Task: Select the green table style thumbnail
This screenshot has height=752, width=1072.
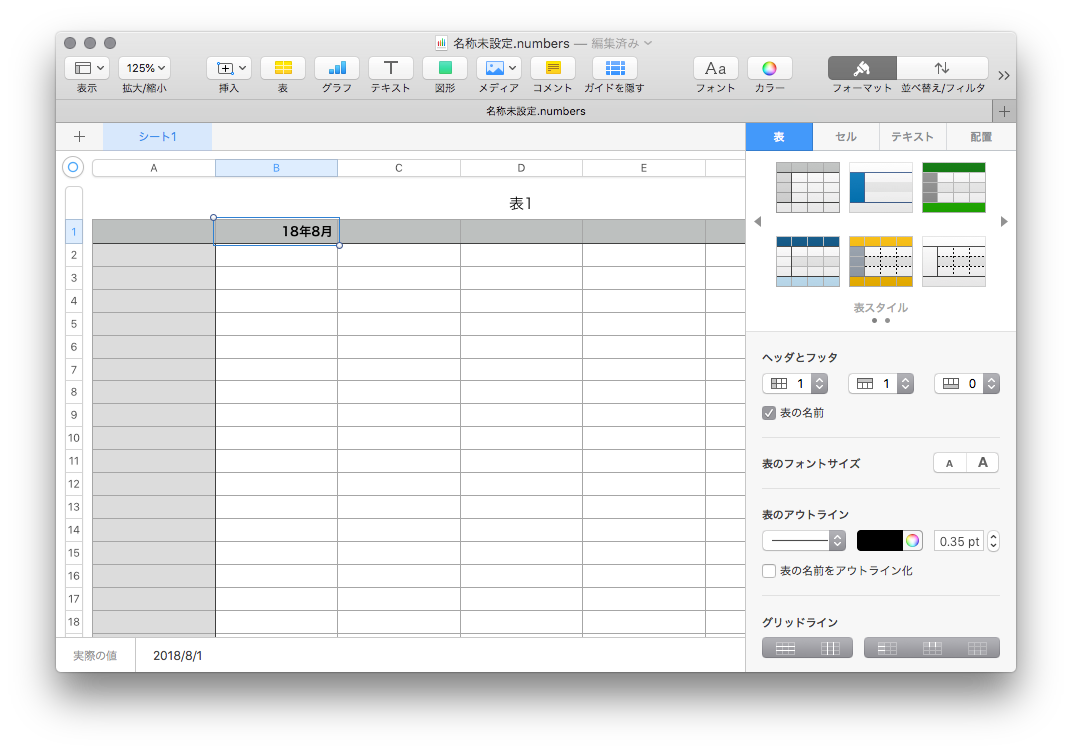Action: (953, 187)
